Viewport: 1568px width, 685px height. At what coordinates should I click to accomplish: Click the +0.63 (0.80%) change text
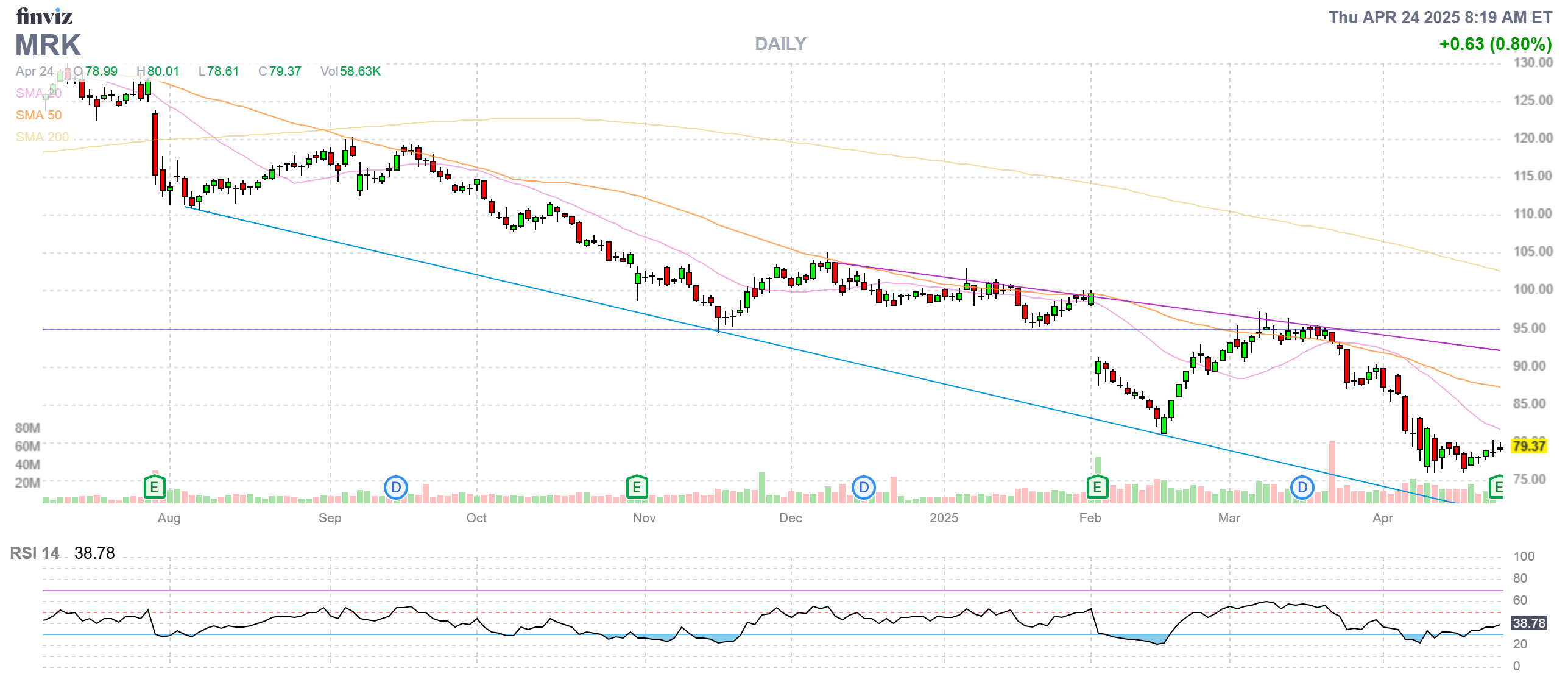(x=1496, y=44)
